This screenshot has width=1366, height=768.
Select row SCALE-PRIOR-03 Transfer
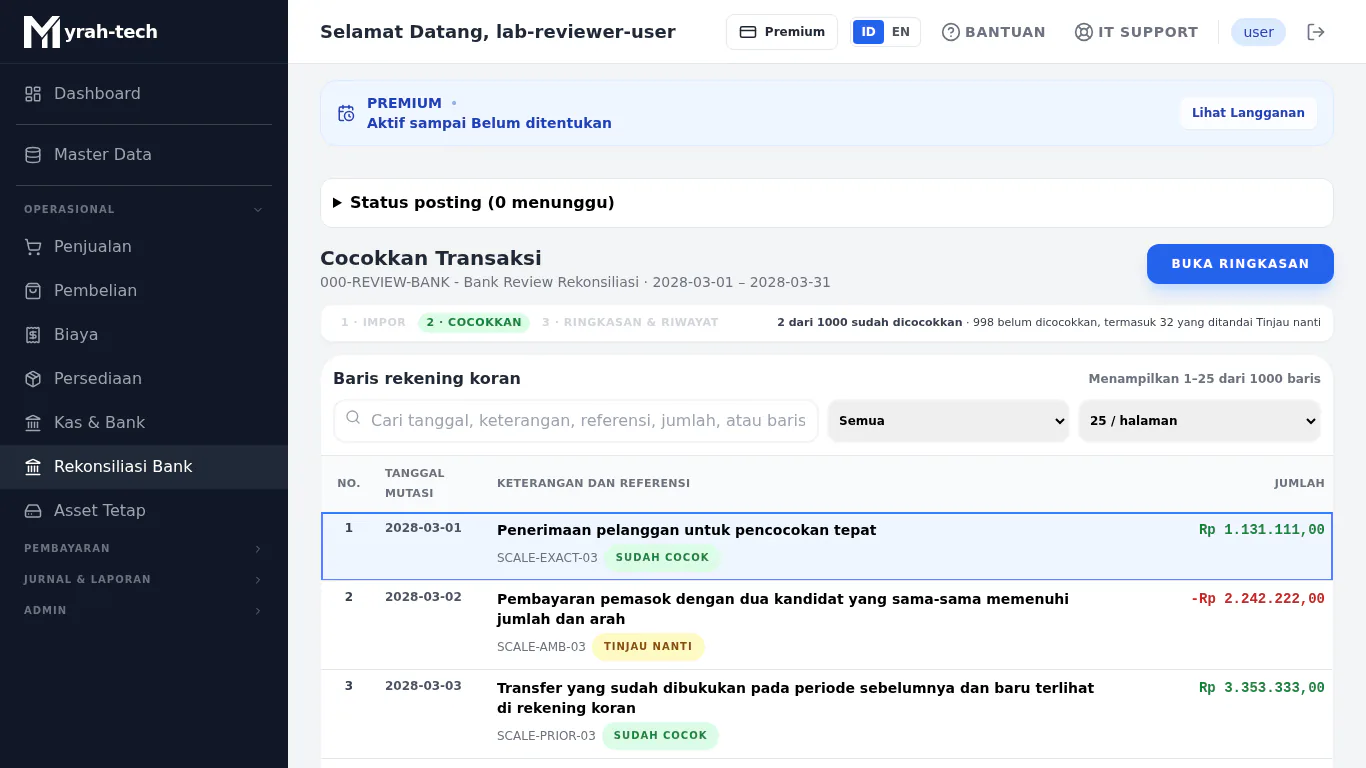pos(827,714)
